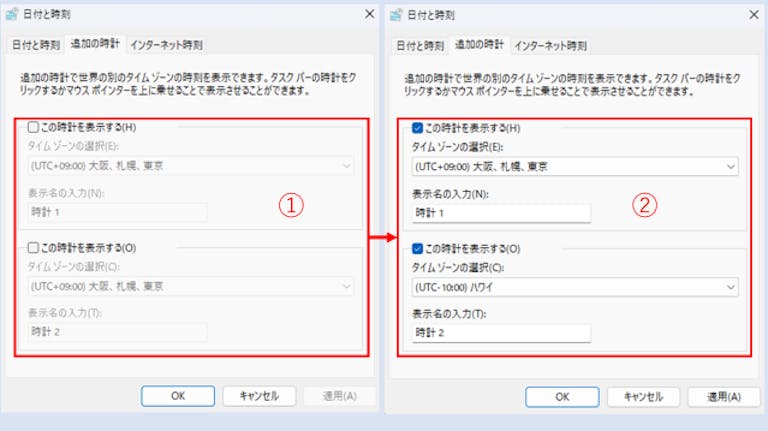Switch to 日付と時刻 tab in right dialog
768x431 pixels.
tap(420, 46)
